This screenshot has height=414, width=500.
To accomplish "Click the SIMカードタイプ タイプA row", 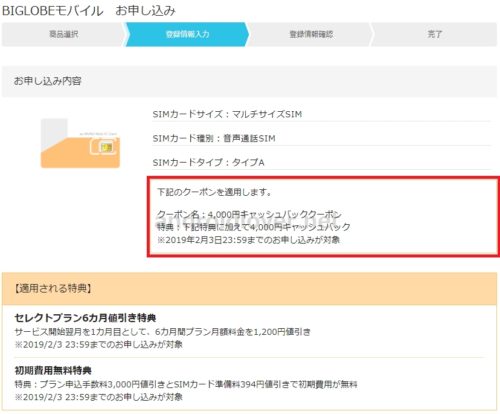I will click(322, 162).
